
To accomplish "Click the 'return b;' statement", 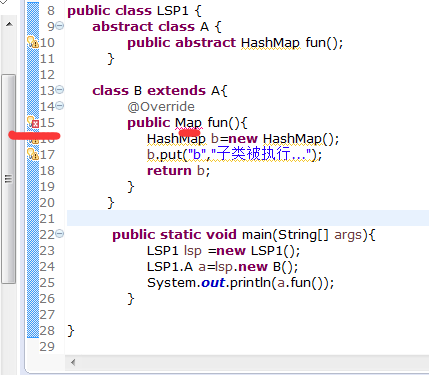I will [178, 171].
